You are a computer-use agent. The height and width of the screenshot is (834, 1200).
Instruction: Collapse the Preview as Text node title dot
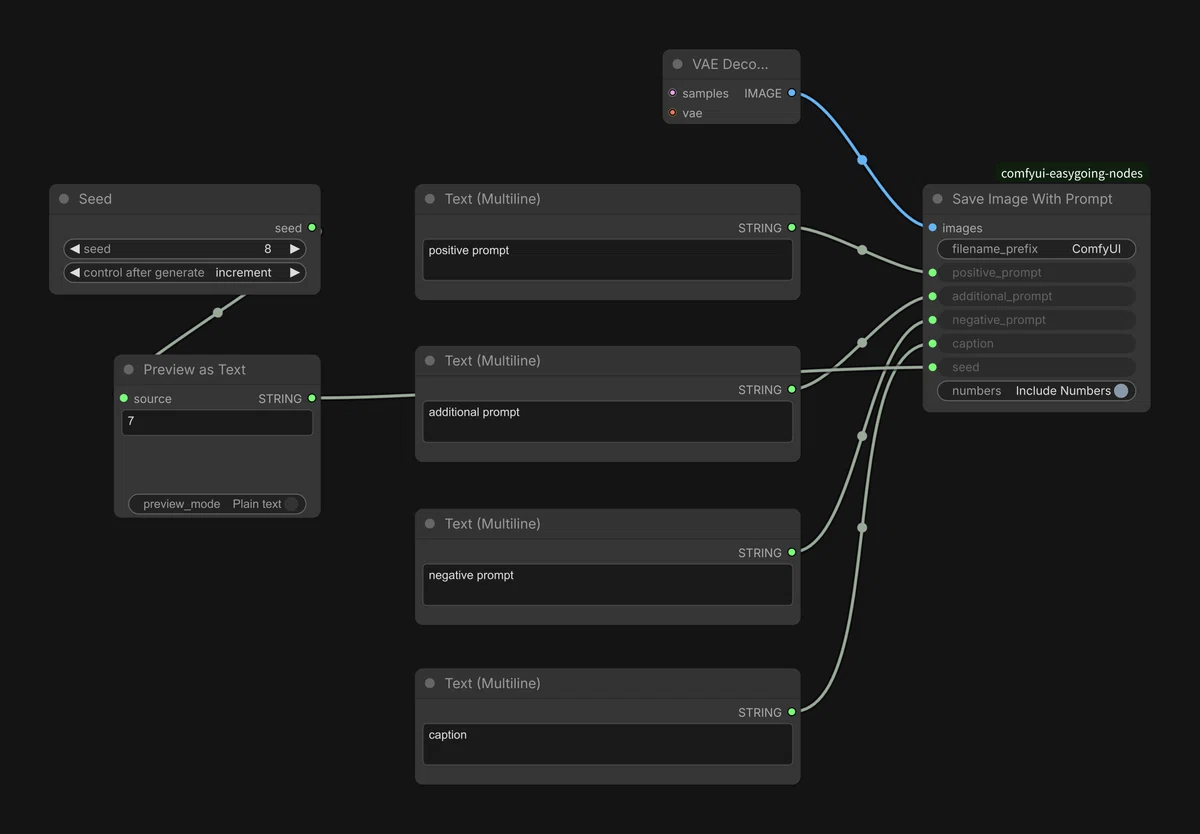[x=129, y=370]
